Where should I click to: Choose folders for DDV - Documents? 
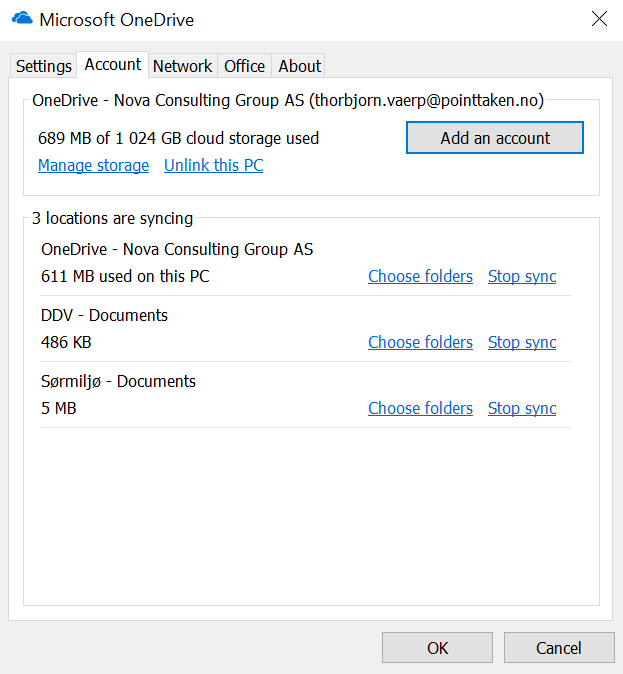(420, 343)
